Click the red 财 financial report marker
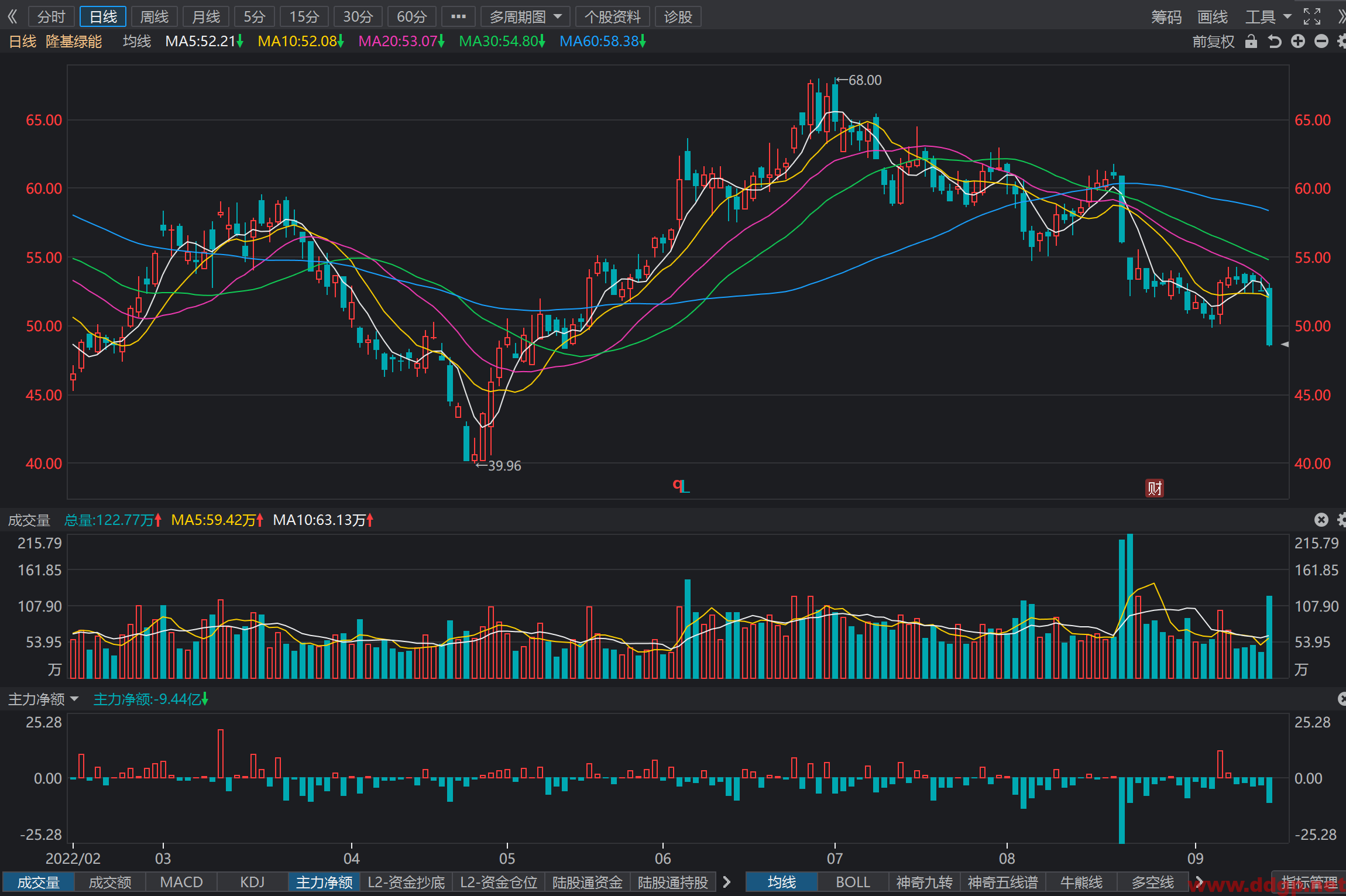1346x896 pixels. pyautogui.click(x=1154, y=488)
